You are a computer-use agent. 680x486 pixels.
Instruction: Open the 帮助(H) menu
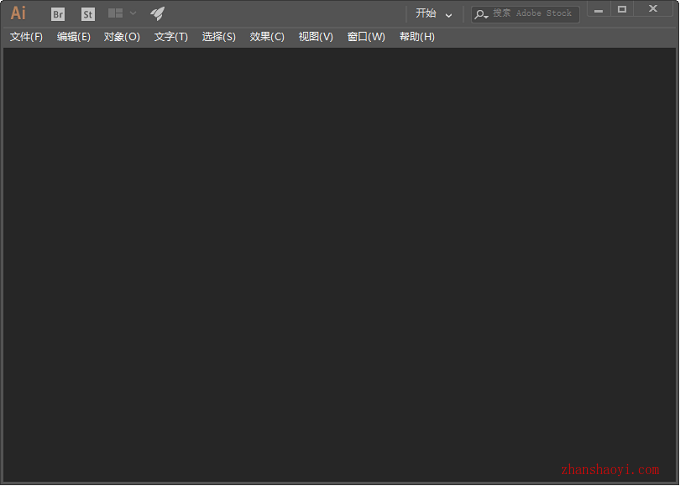click(x=417, y=37)
